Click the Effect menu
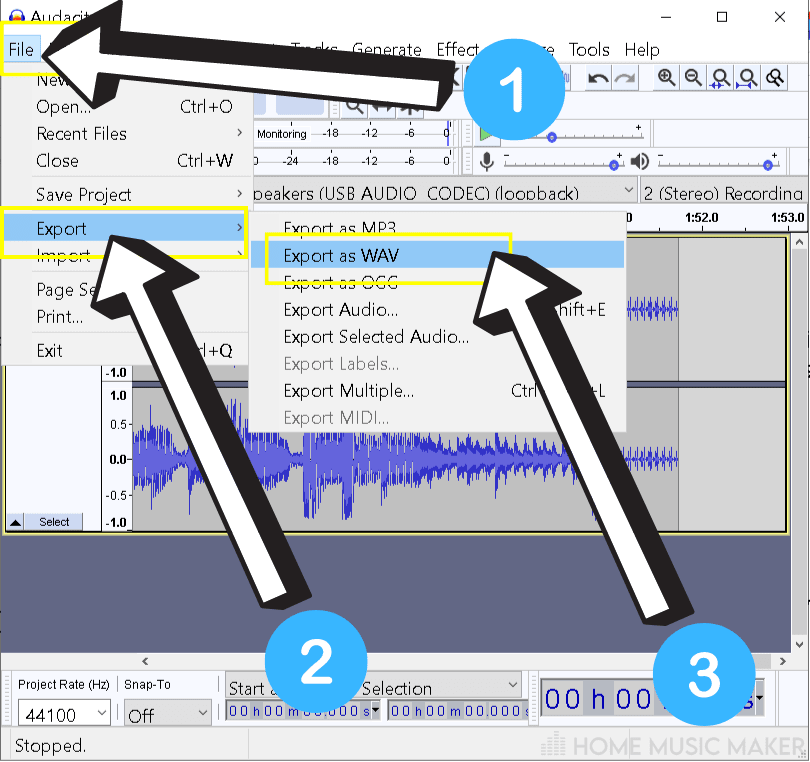Viewport: 810px width, 762px height. [x=458, y=50]
